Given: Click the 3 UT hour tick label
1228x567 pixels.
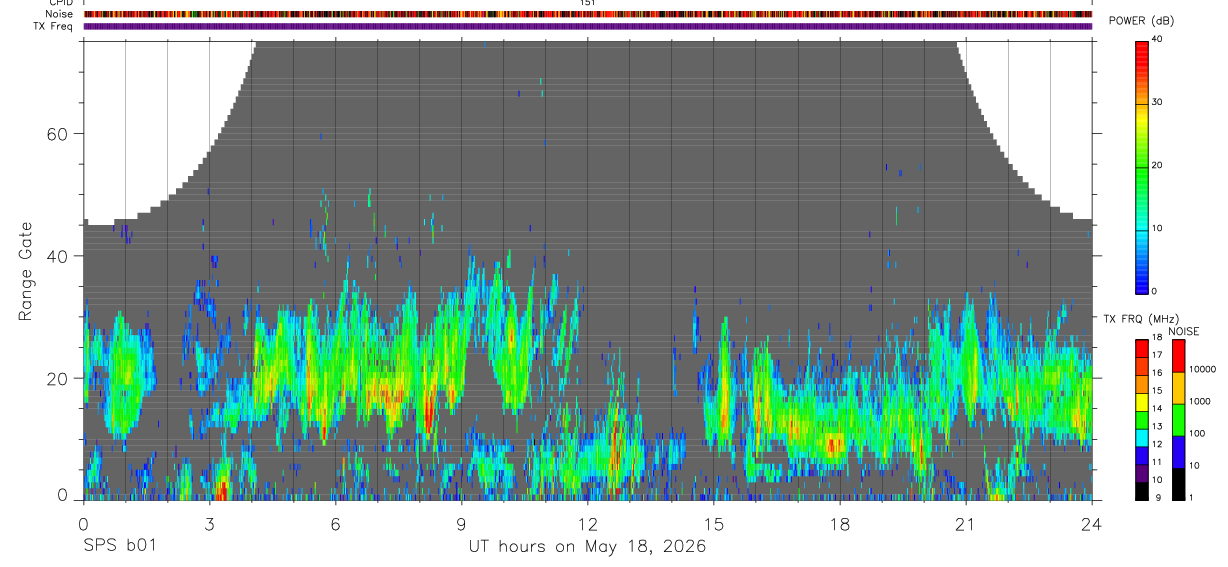Looking at the screenshot, I should point(209,524).
